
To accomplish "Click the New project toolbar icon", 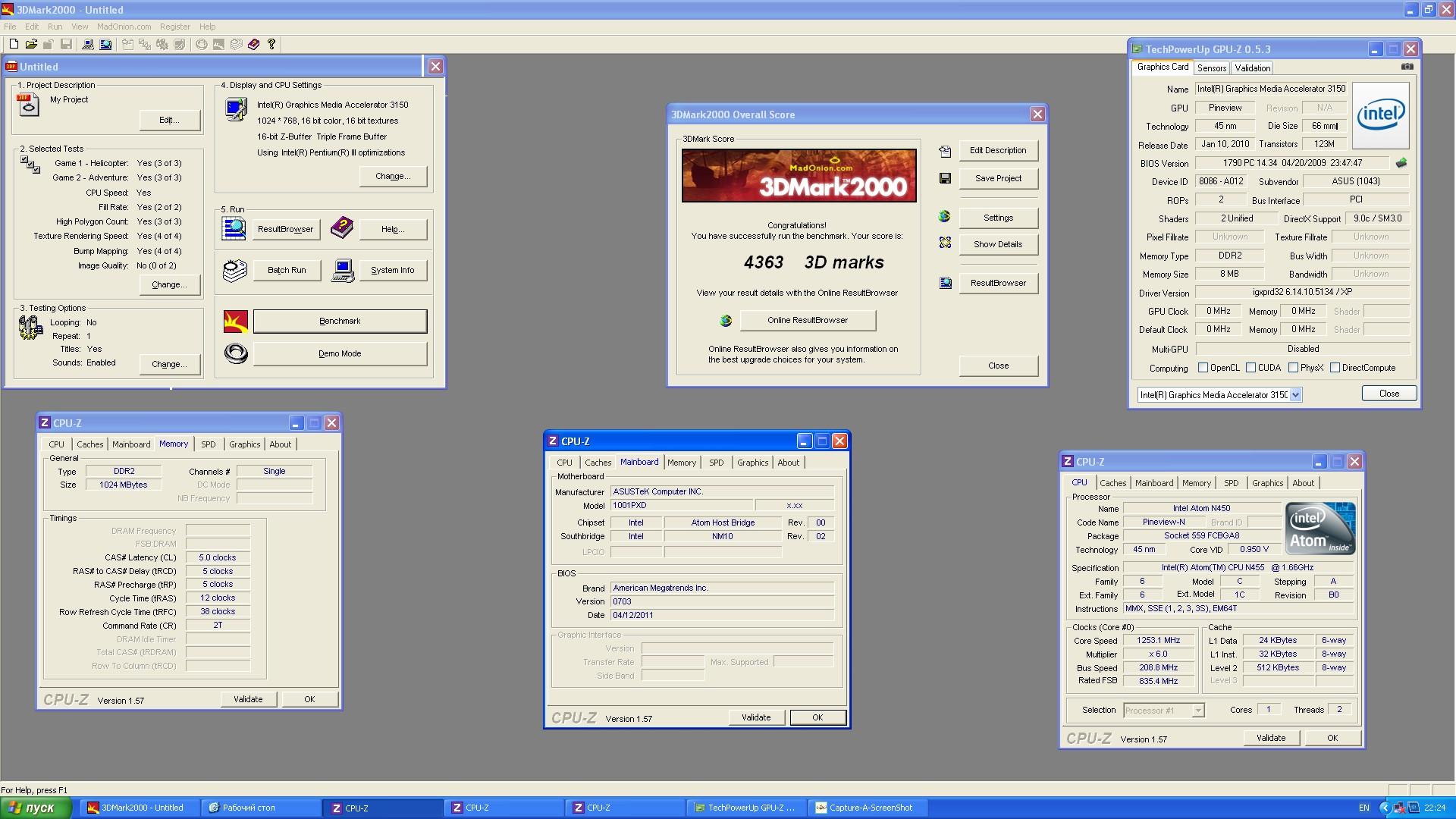I will click(x=14, y=45).
